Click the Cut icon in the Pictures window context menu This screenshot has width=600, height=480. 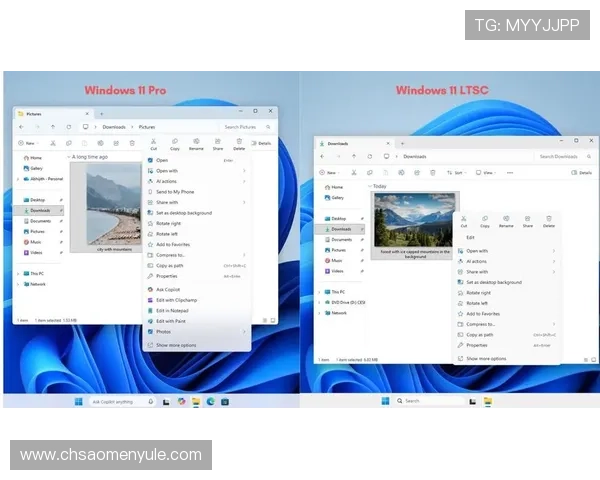coord(154,143)
